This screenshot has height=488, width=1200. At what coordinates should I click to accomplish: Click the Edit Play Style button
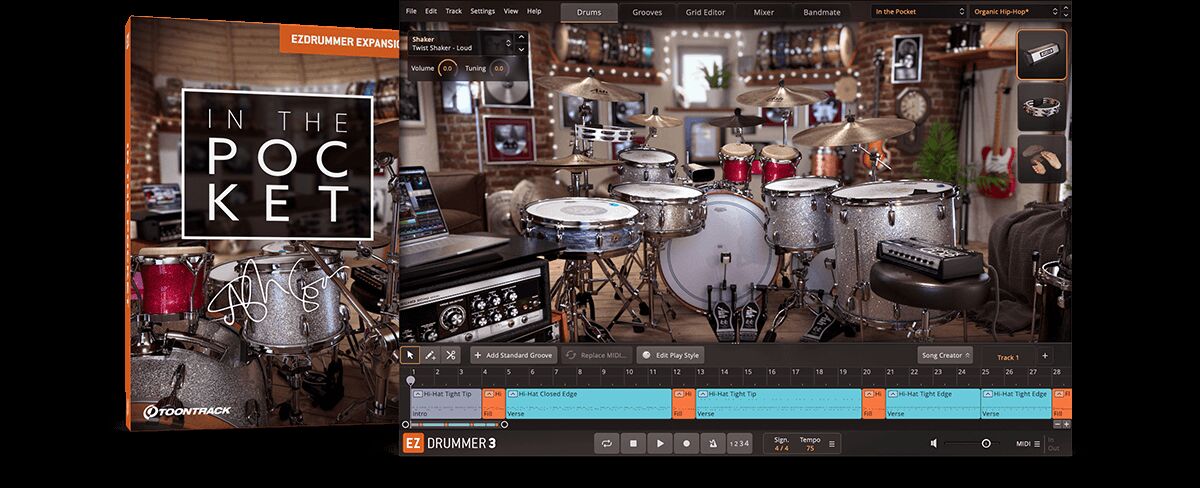pos(671,355)
